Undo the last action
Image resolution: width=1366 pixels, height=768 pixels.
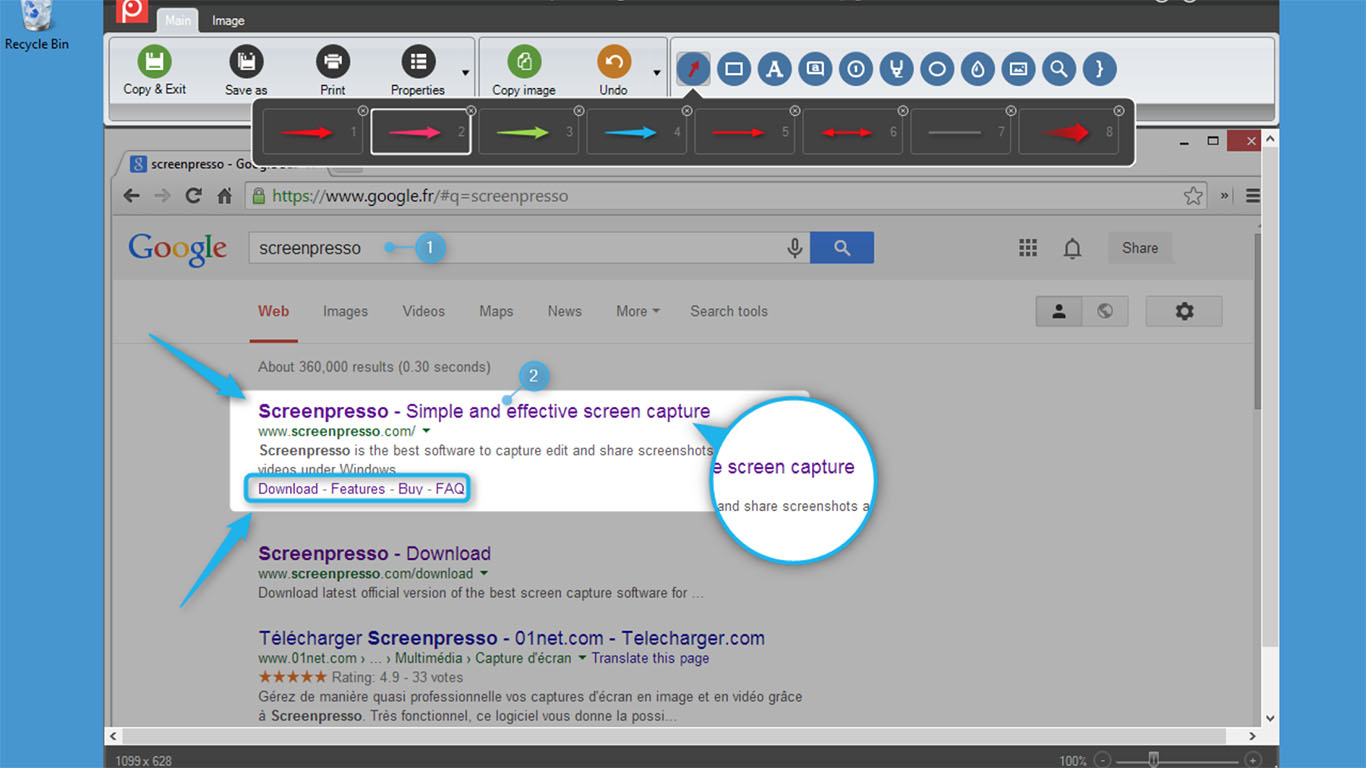tap(614, 70)
